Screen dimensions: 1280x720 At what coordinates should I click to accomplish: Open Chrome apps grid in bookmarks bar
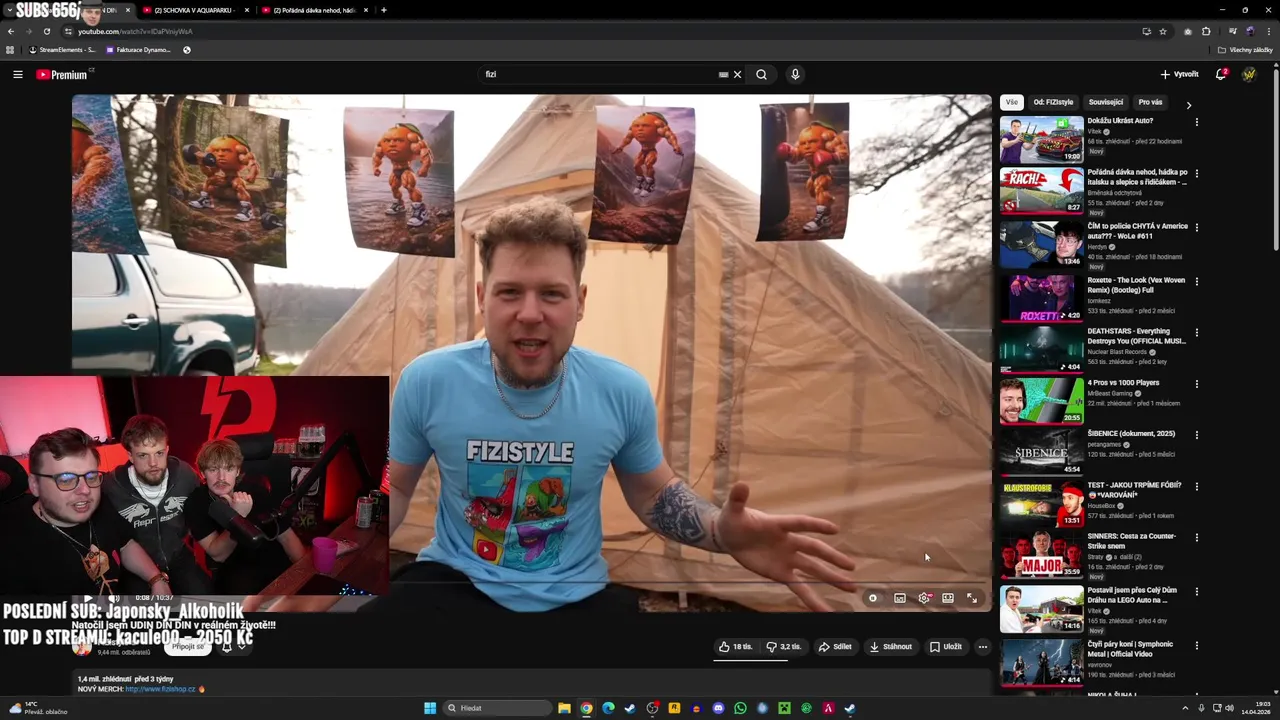[x=10, y=50]
